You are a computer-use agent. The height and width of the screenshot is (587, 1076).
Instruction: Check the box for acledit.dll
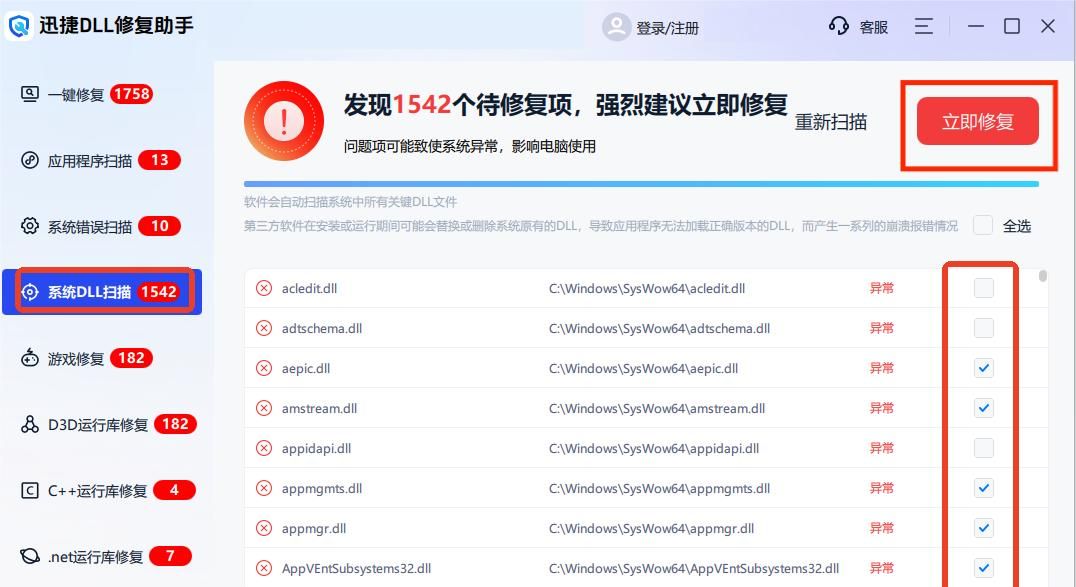pyautogui.click(x=984, y=288)
